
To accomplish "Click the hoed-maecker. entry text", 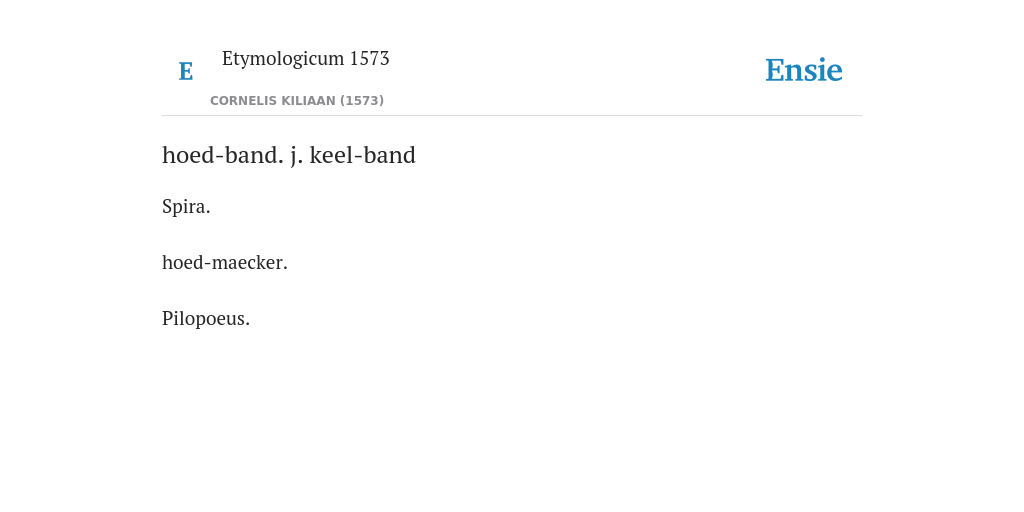I will 225,263.
